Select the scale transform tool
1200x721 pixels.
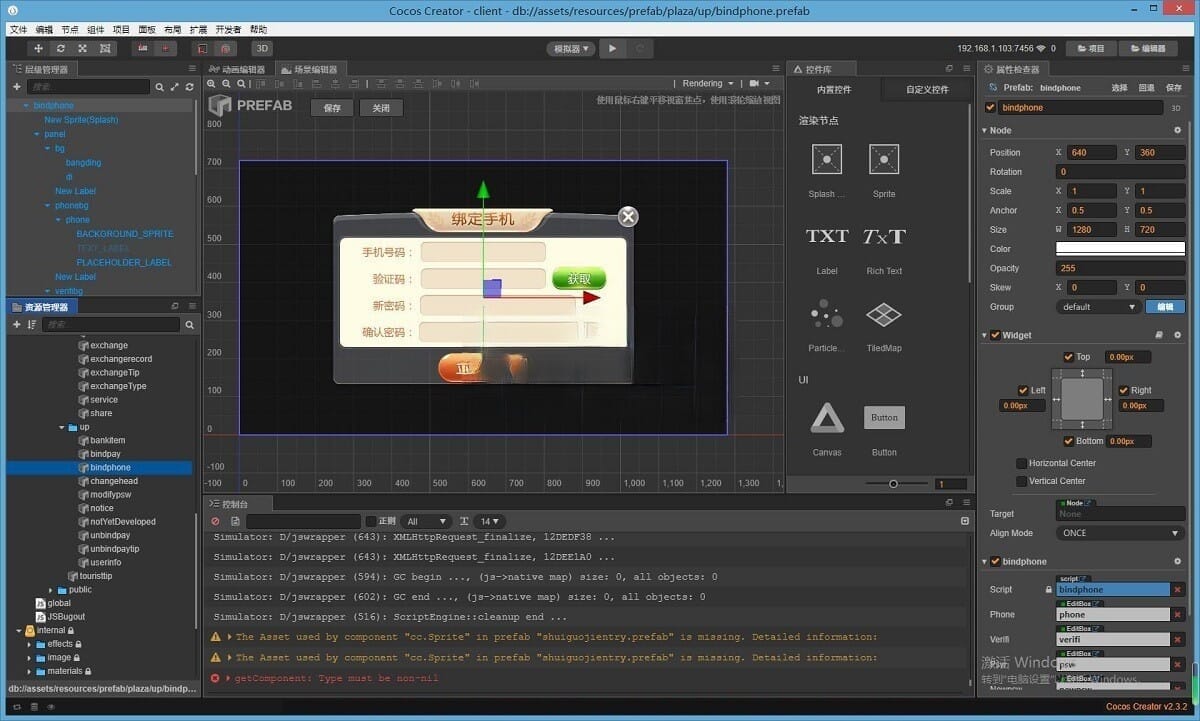click(83, 48)
